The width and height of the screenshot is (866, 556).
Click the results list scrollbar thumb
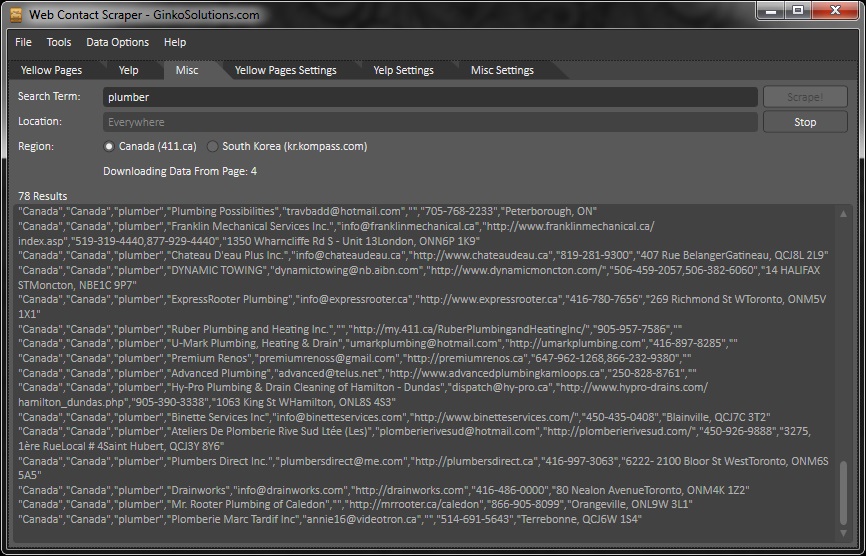(x=843, y=493)
